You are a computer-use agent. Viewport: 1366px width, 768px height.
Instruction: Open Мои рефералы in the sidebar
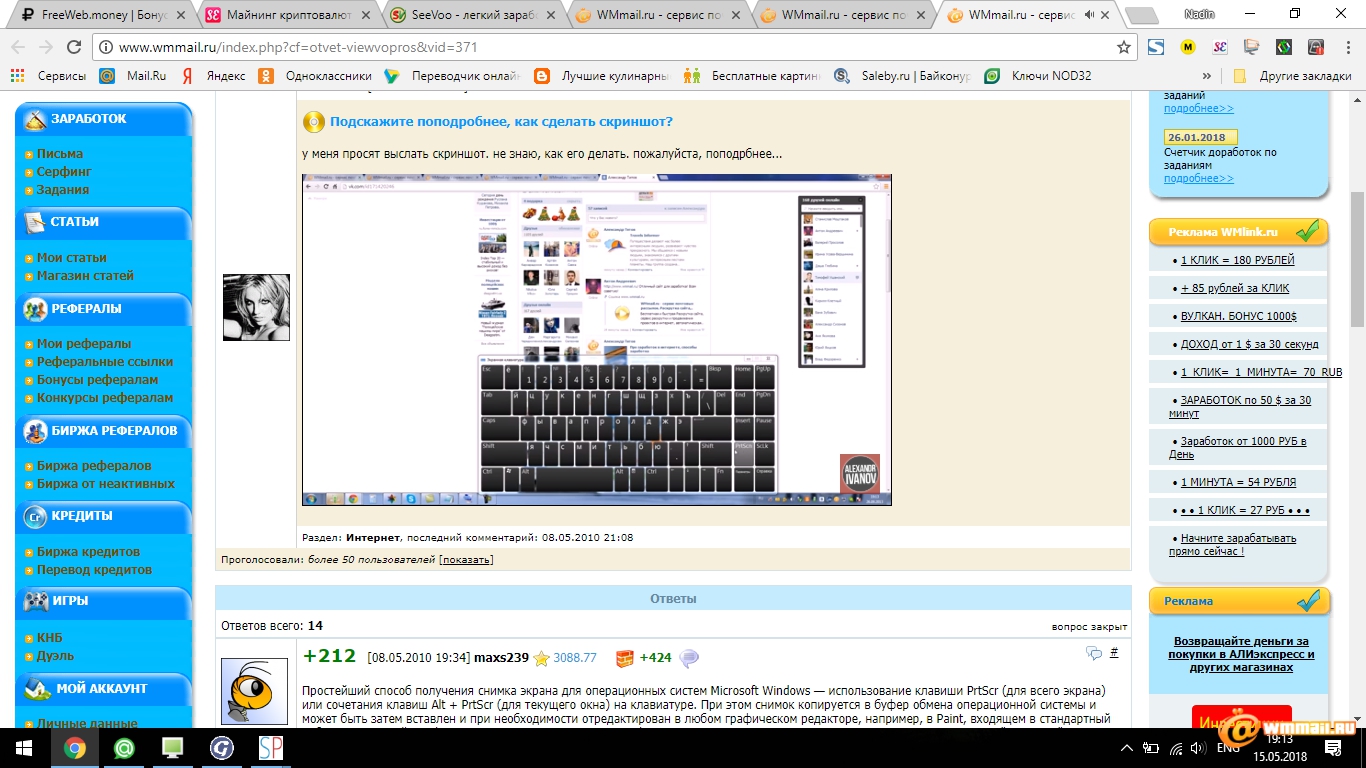(84, 344)
